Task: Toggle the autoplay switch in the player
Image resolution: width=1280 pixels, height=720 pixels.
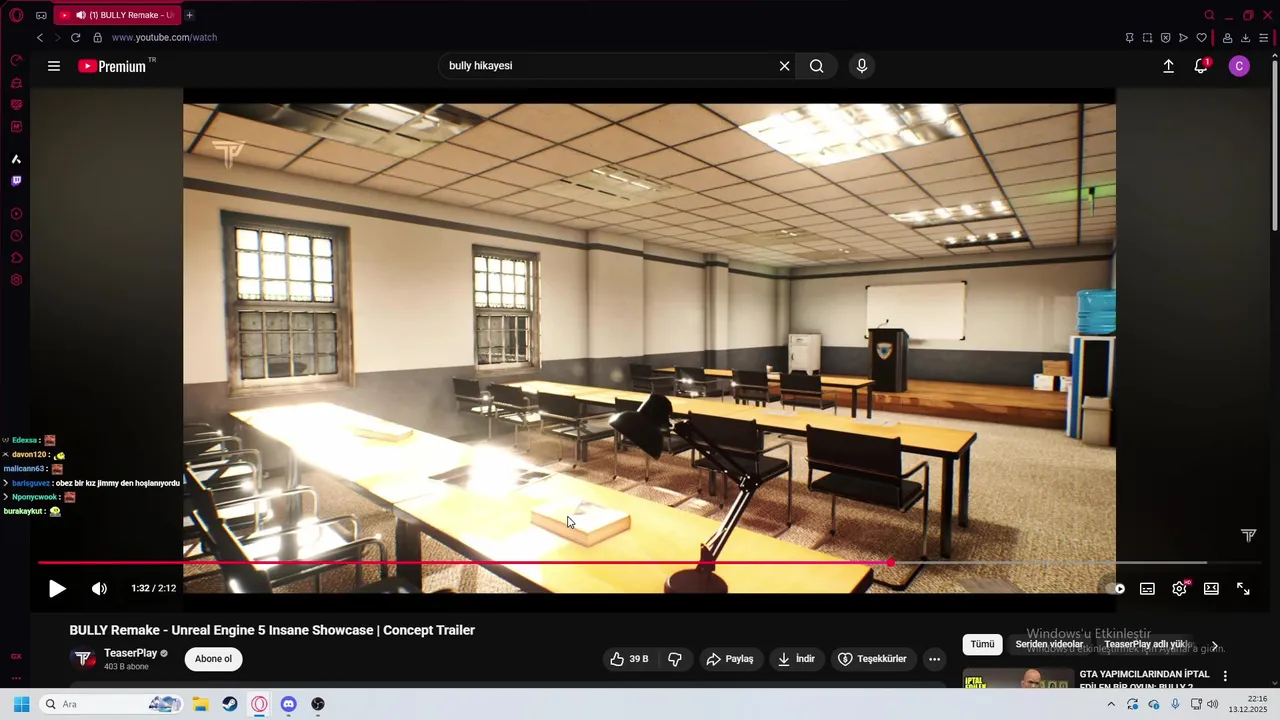Action: [x=1116, y=589]
